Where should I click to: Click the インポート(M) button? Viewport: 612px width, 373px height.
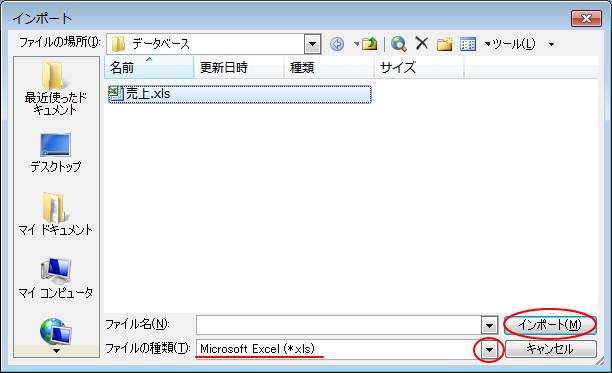click(x=550, y=325)
